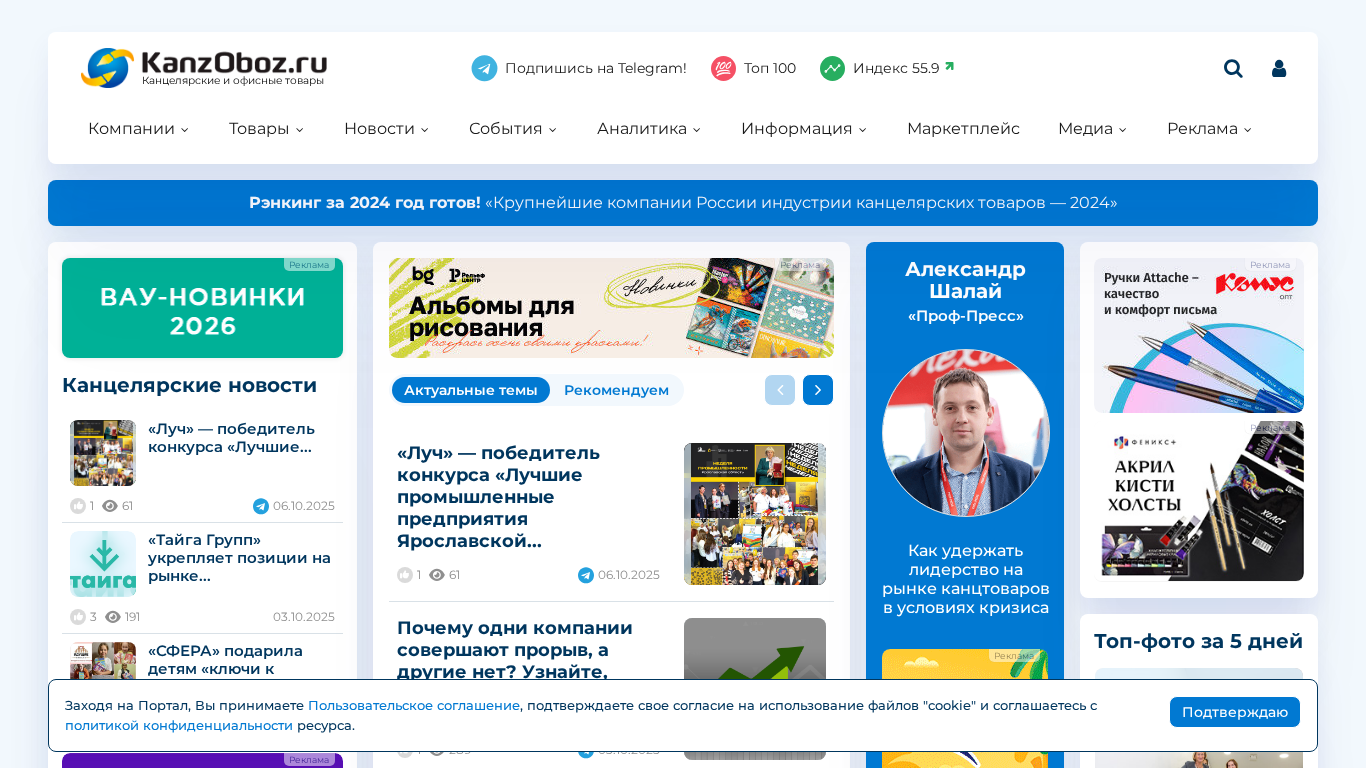1366x768 pixels.
Task: Click the Альбомы для рисования banner
Action: [611, 308]
